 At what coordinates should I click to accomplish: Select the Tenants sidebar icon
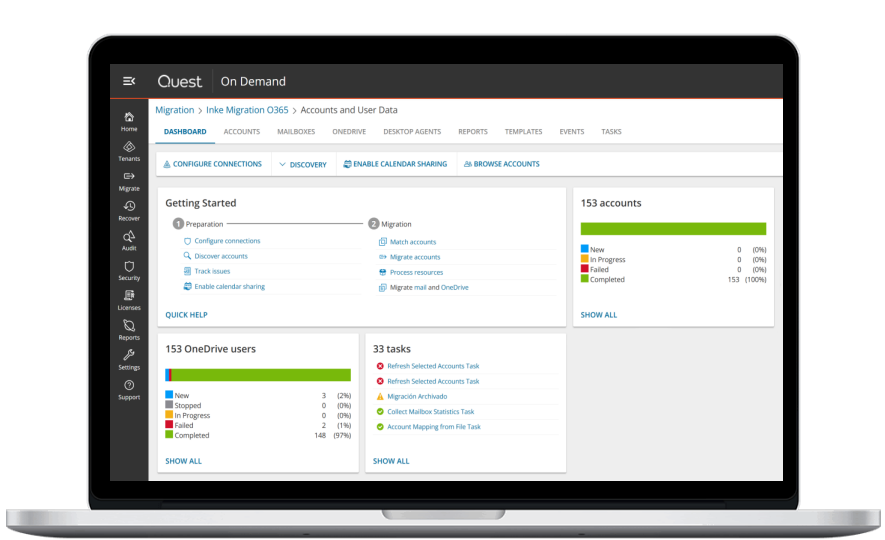pyautogui.click(x=129, y=148)
